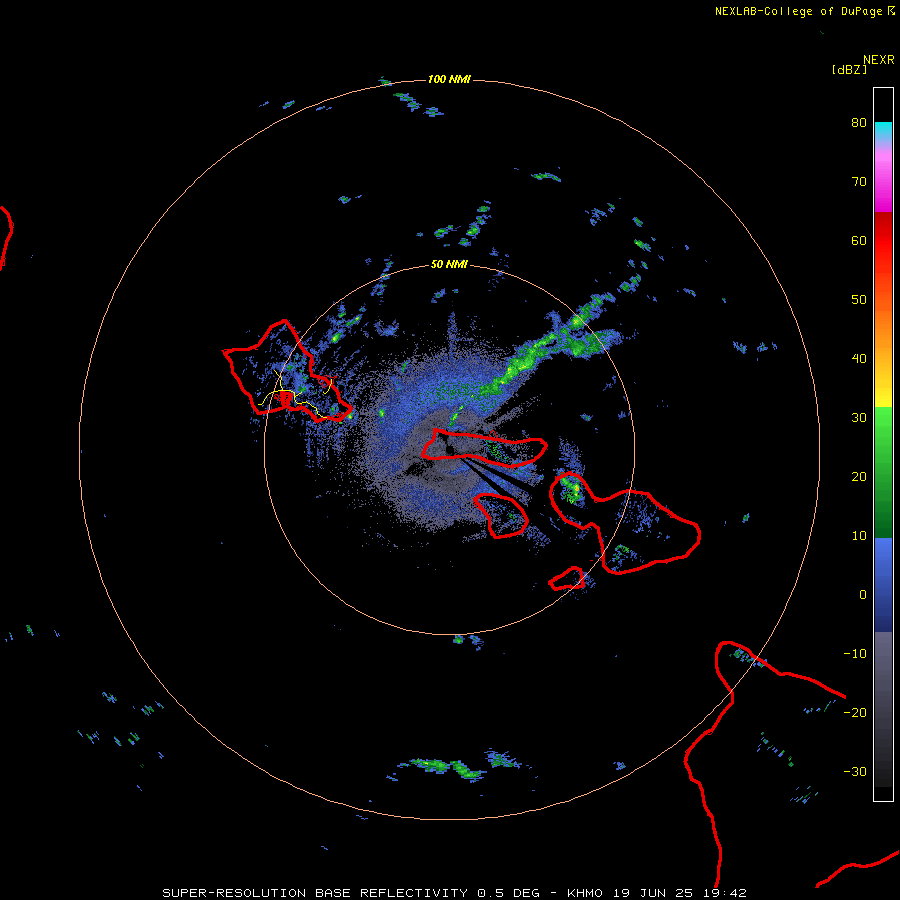Click the -30 value on the dBZ scale
The width and height of the screenshot is (900, 900).
point(855,772)
